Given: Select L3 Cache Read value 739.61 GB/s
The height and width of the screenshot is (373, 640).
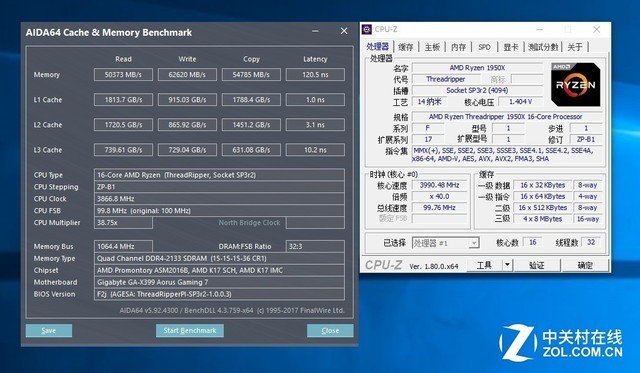Looking at the screenshot, I should (x=123, y=150).
